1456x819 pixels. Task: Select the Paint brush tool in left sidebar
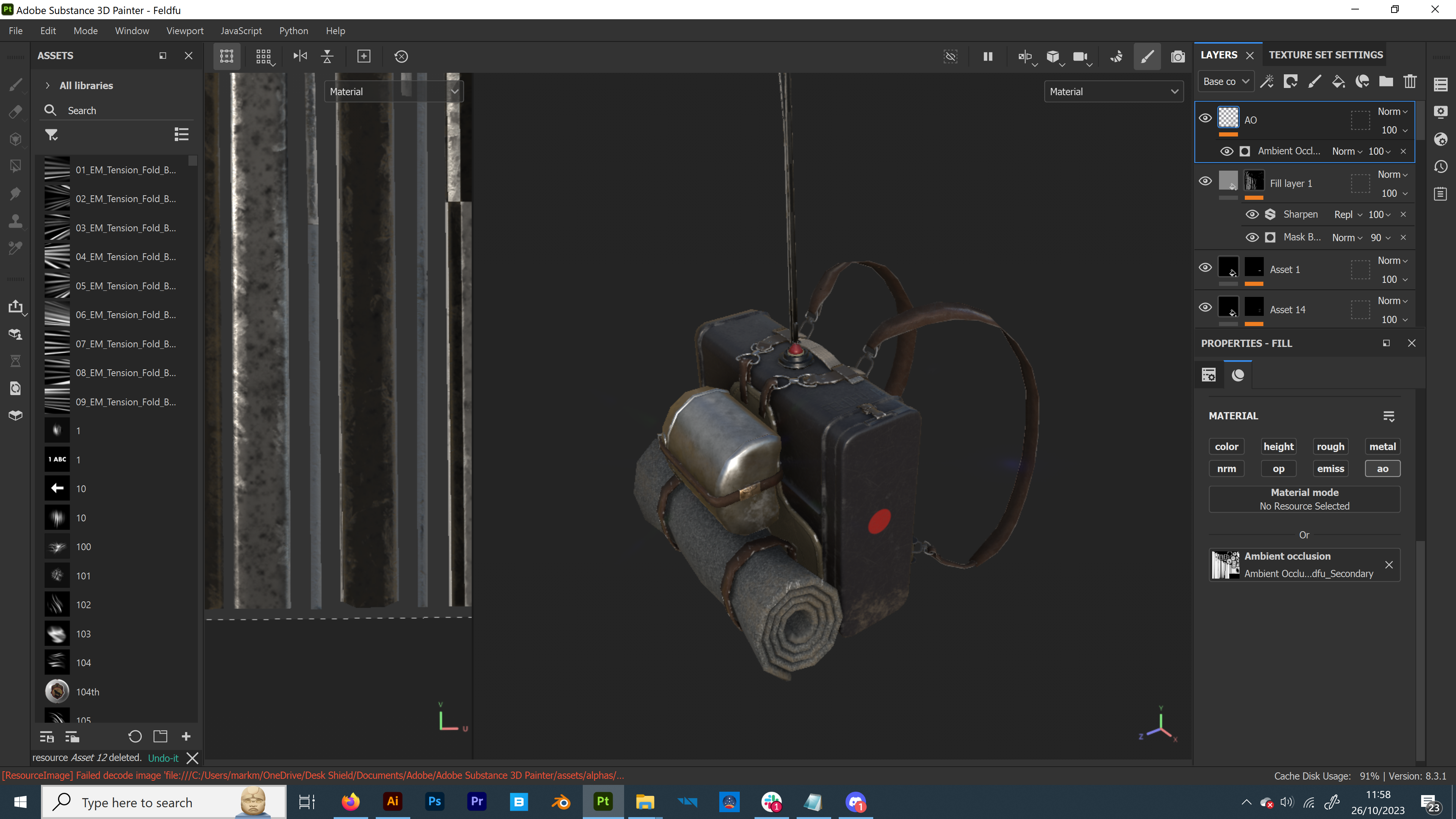tap(16, 85)
